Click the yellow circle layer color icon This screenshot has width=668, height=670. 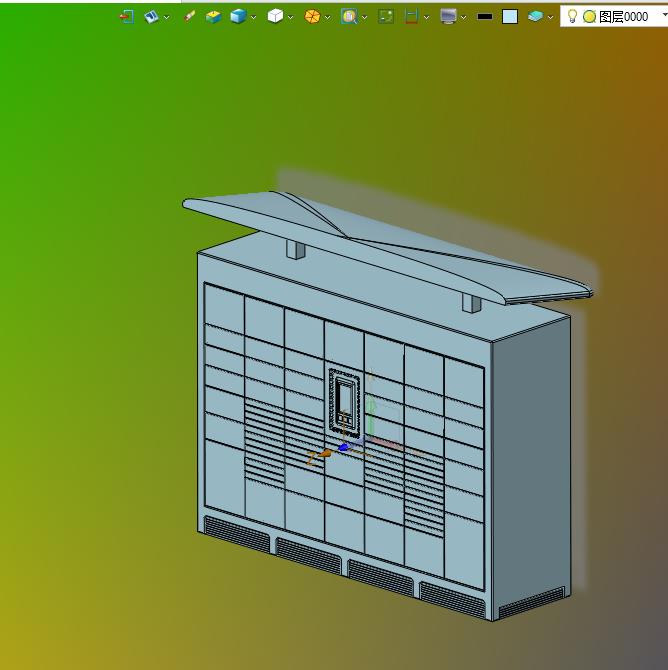pos(589,17)
